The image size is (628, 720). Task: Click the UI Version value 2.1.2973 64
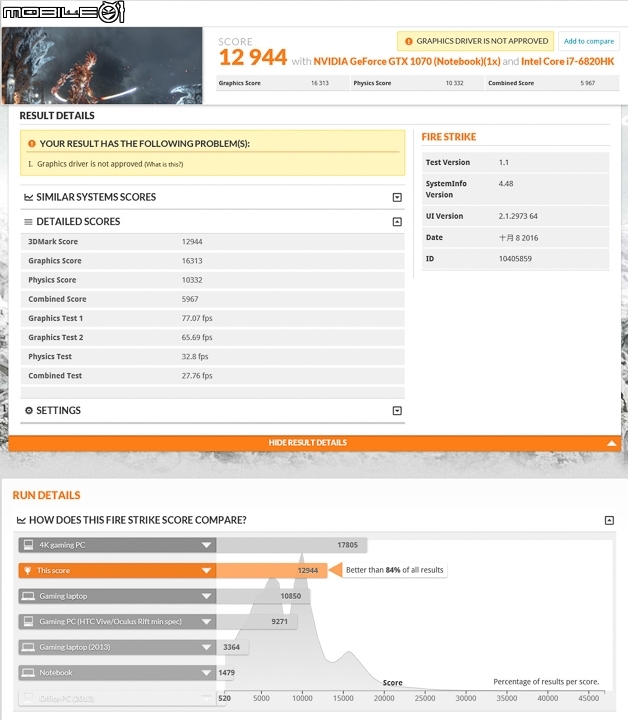(x=518, y=216)
